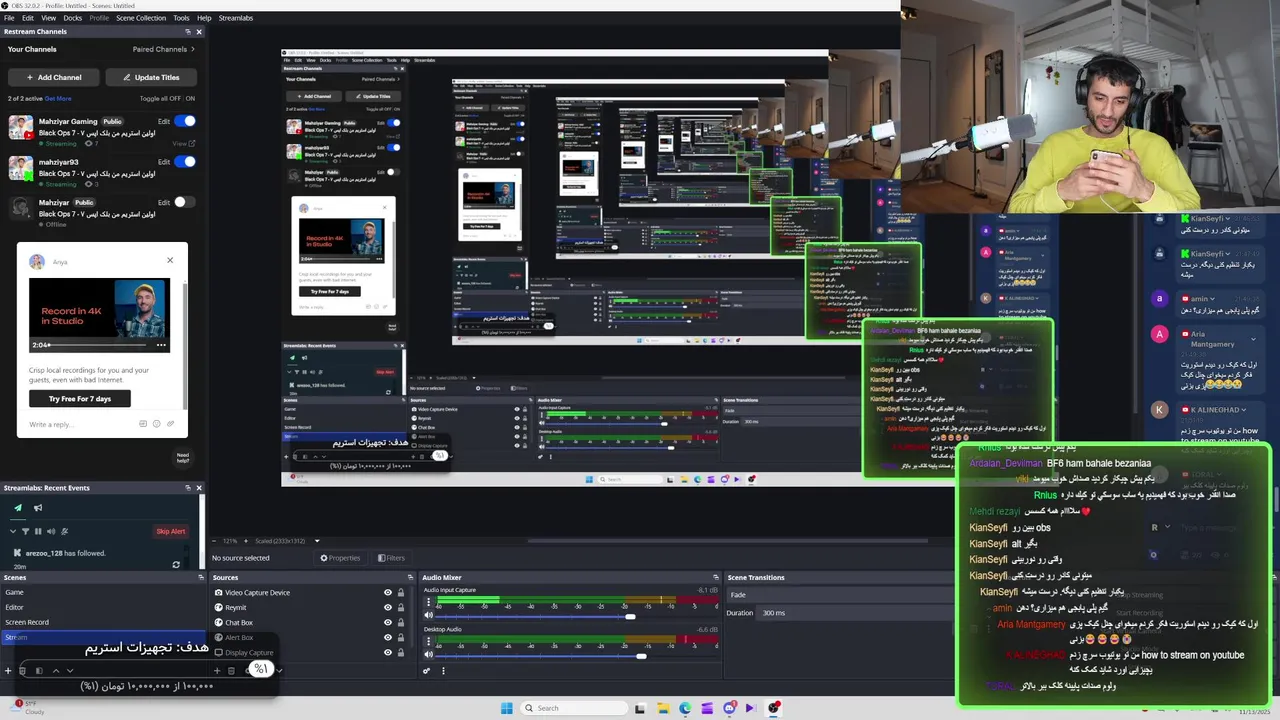
Task: Select the paper plane events tab icon
Action: coord(17,508)
